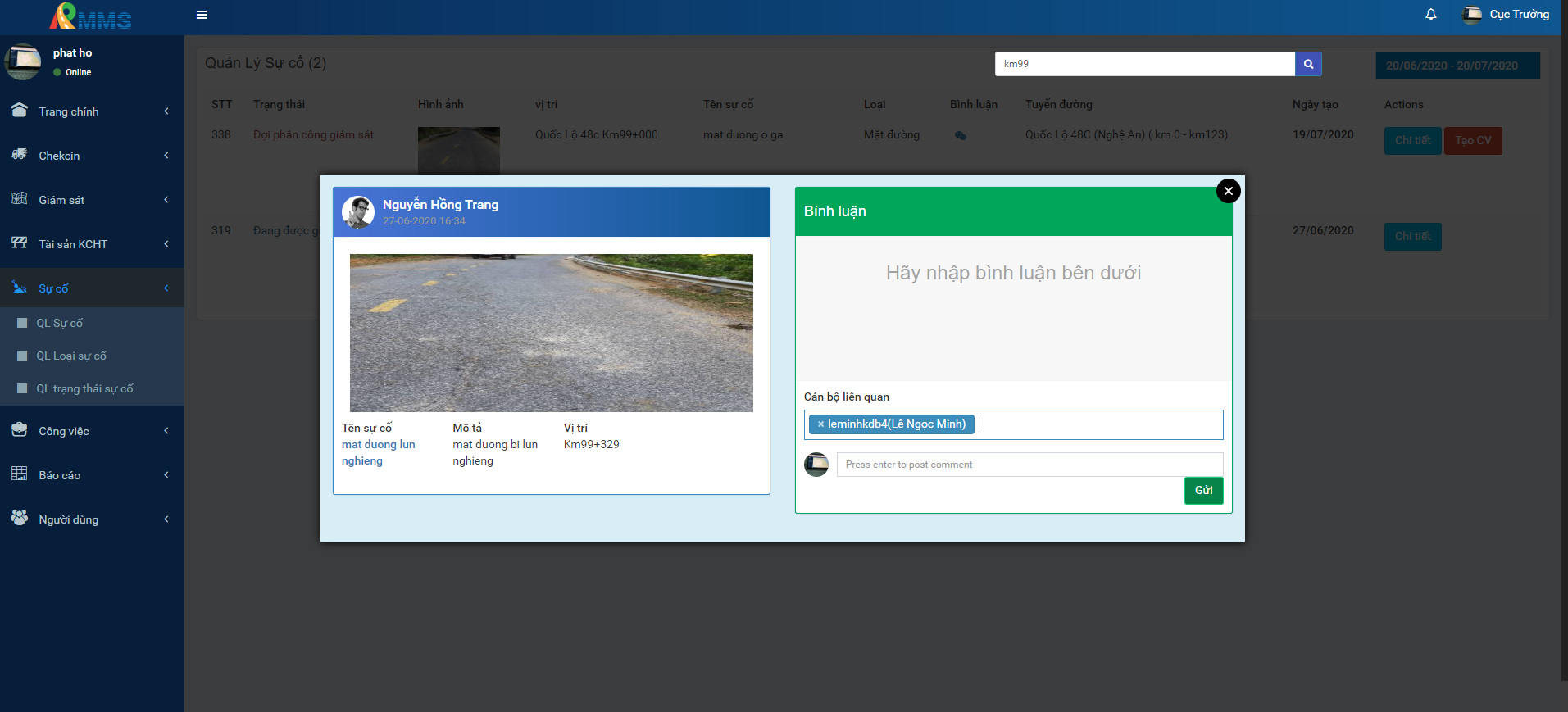
Task: Open the notification bell
Action: click(1431, 15)
